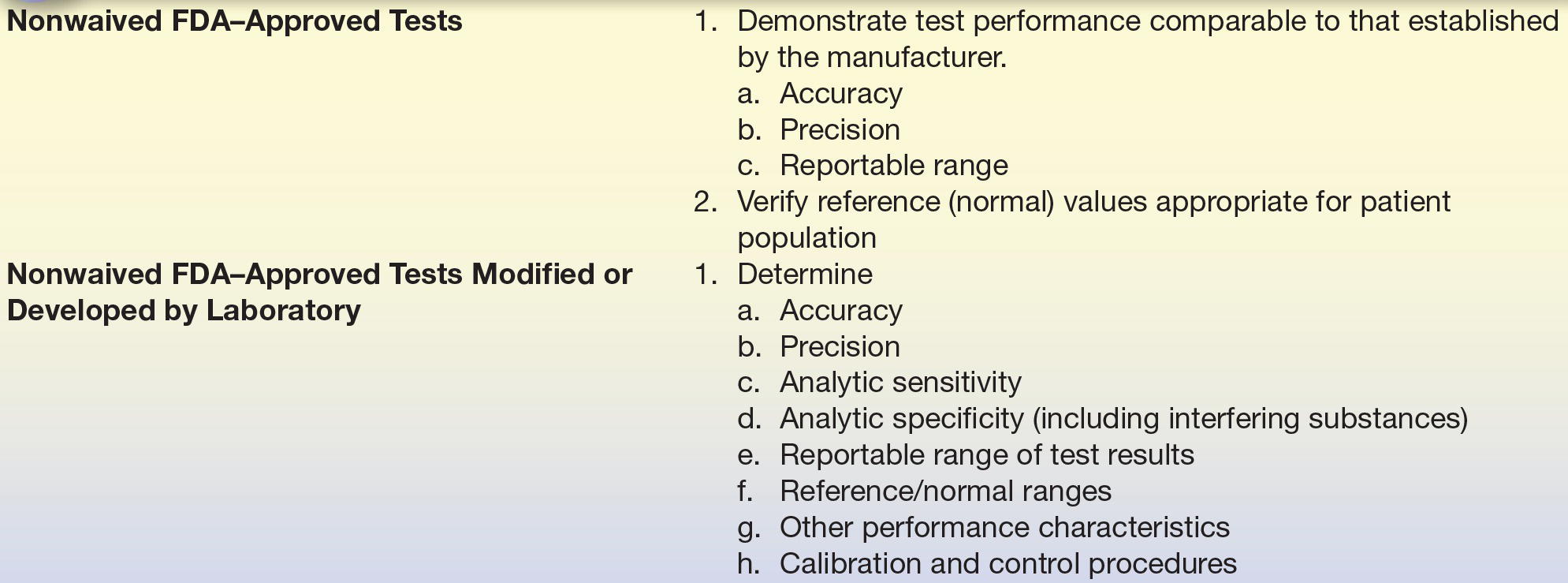
Task: Click "Precision" listed under Determine
Action: point(840,347)
